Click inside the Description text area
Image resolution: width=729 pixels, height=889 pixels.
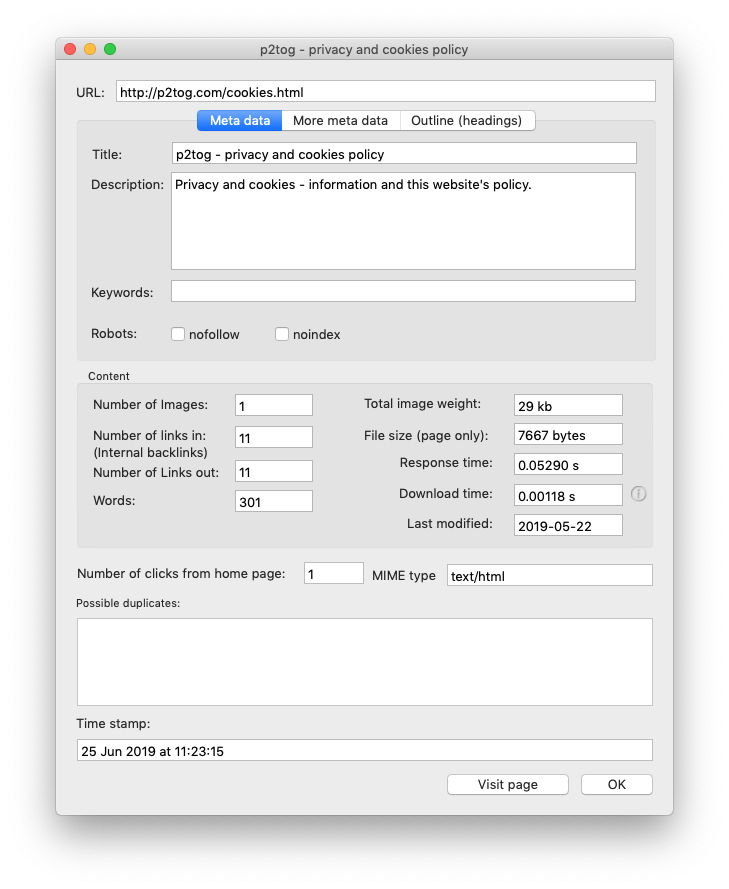click(403, 221)
